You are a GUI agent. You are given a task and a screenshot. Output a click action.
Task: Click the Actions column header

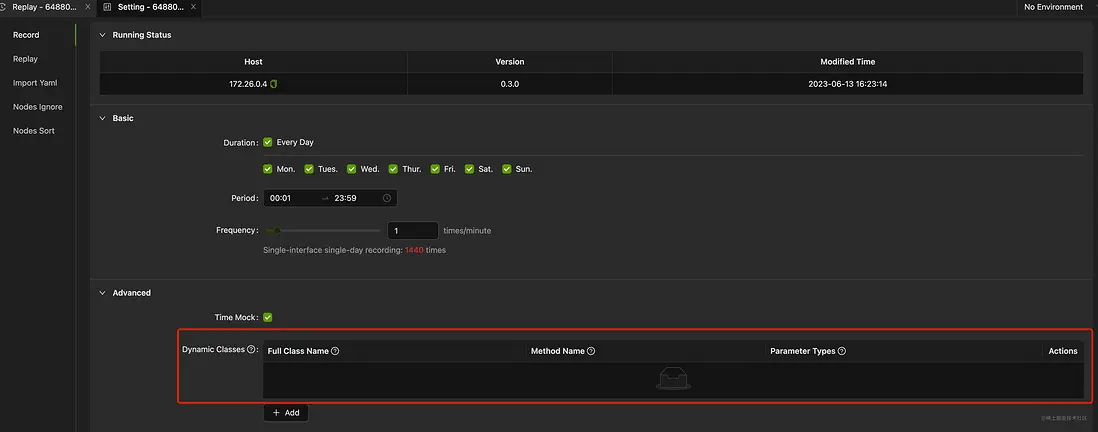[1063, 351]
